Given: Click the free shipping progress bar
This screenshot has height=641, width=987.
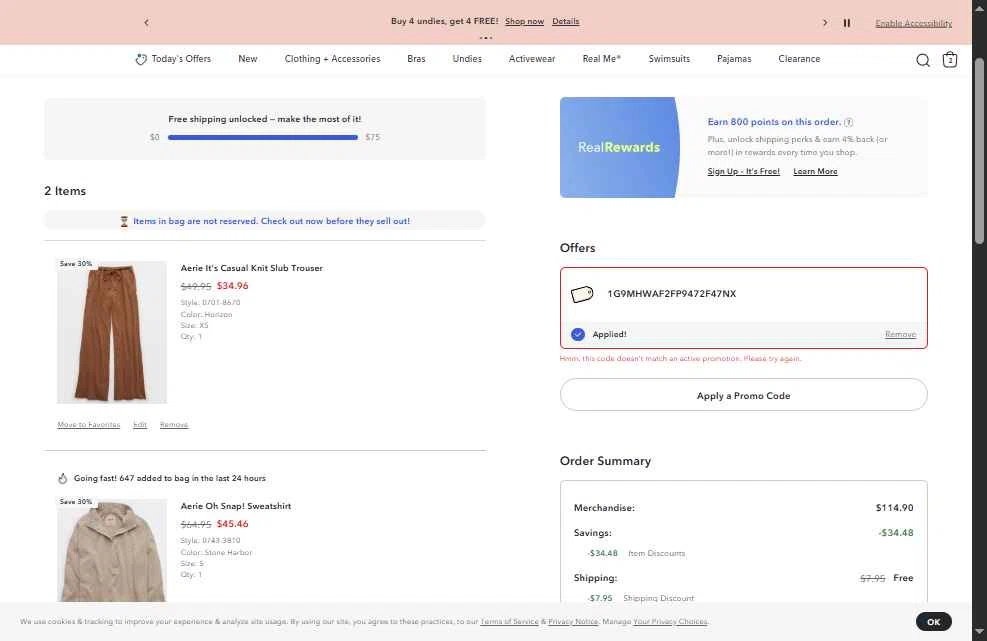Looking at the screenshot, I should (x=263, y=137).
